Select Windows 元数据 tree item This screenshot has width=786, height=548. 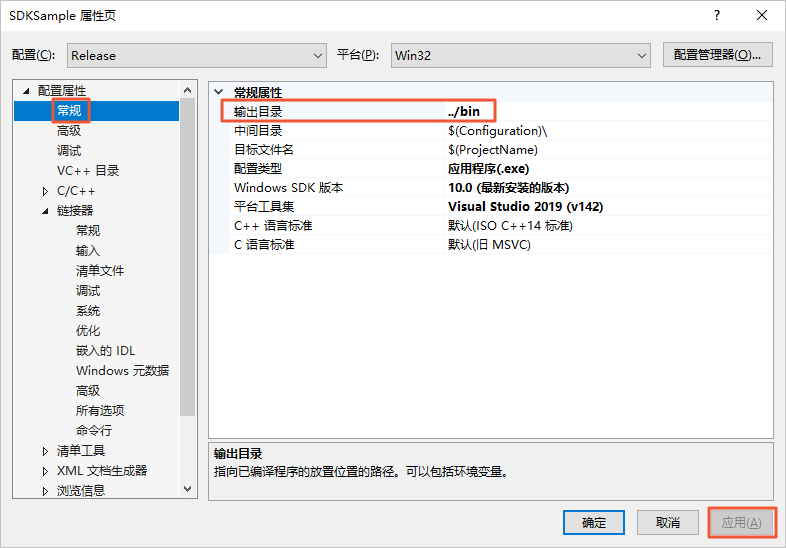pyautogui.click(x=122, y=371)
